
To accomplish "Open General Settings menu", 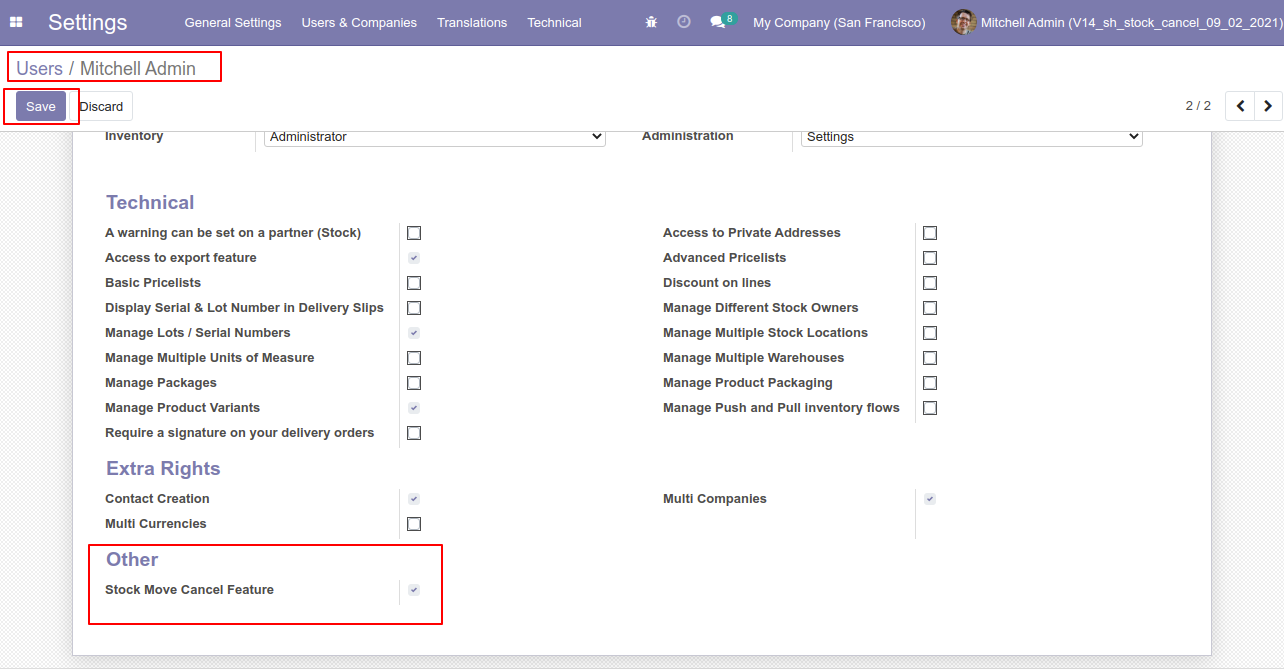I will [x=233, y=22].
